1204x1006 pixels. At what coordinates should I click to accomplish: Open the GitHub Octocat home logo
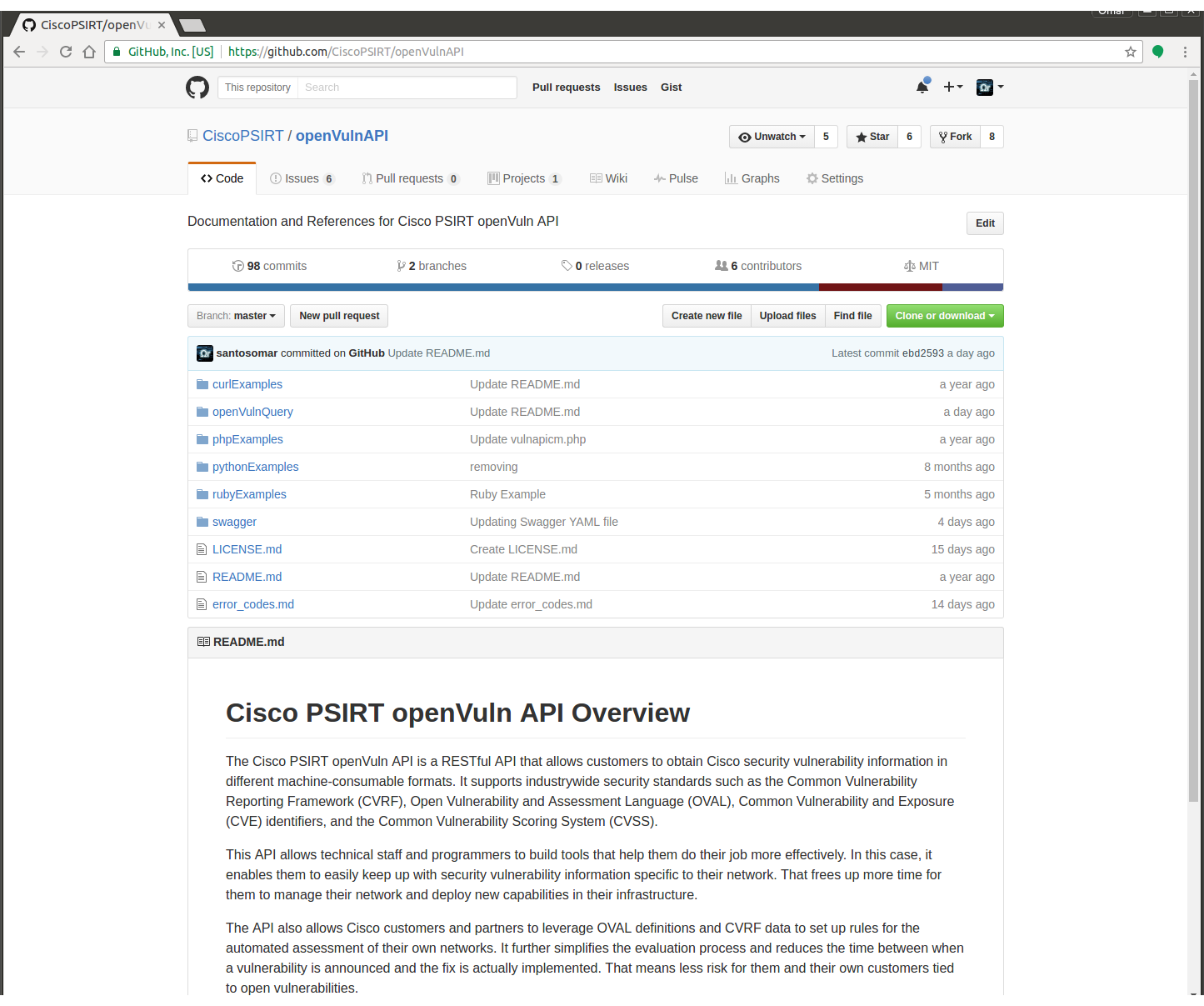pyautogui.click(x=197, y=88)
